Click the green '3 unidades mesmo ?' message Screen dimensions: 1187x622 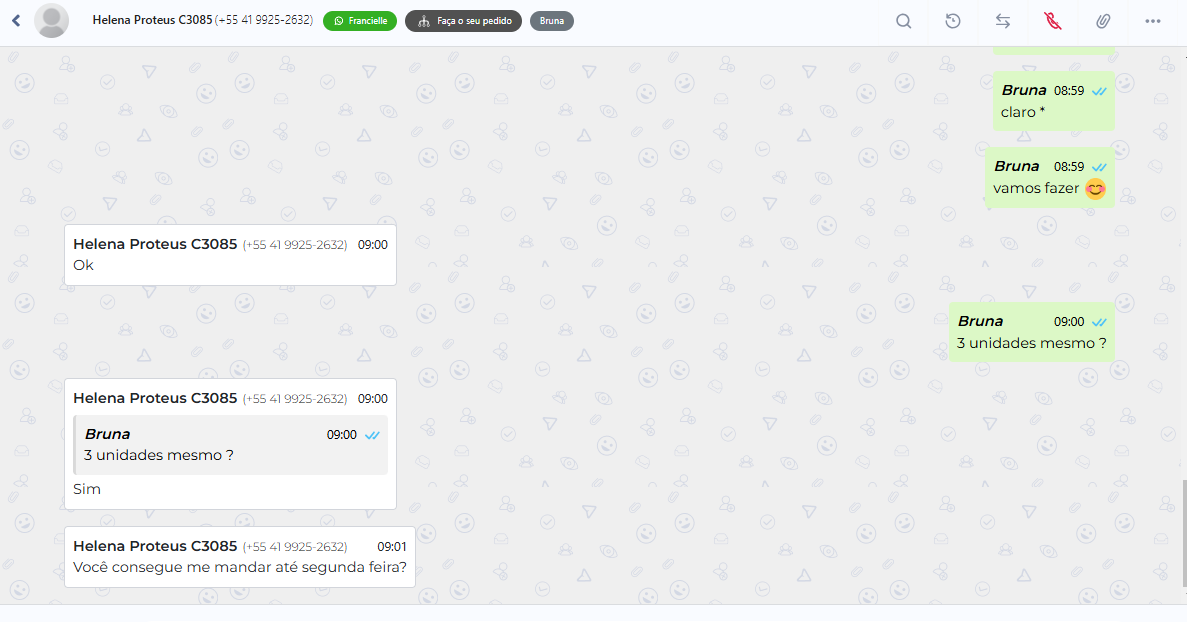click(1032, 332)
